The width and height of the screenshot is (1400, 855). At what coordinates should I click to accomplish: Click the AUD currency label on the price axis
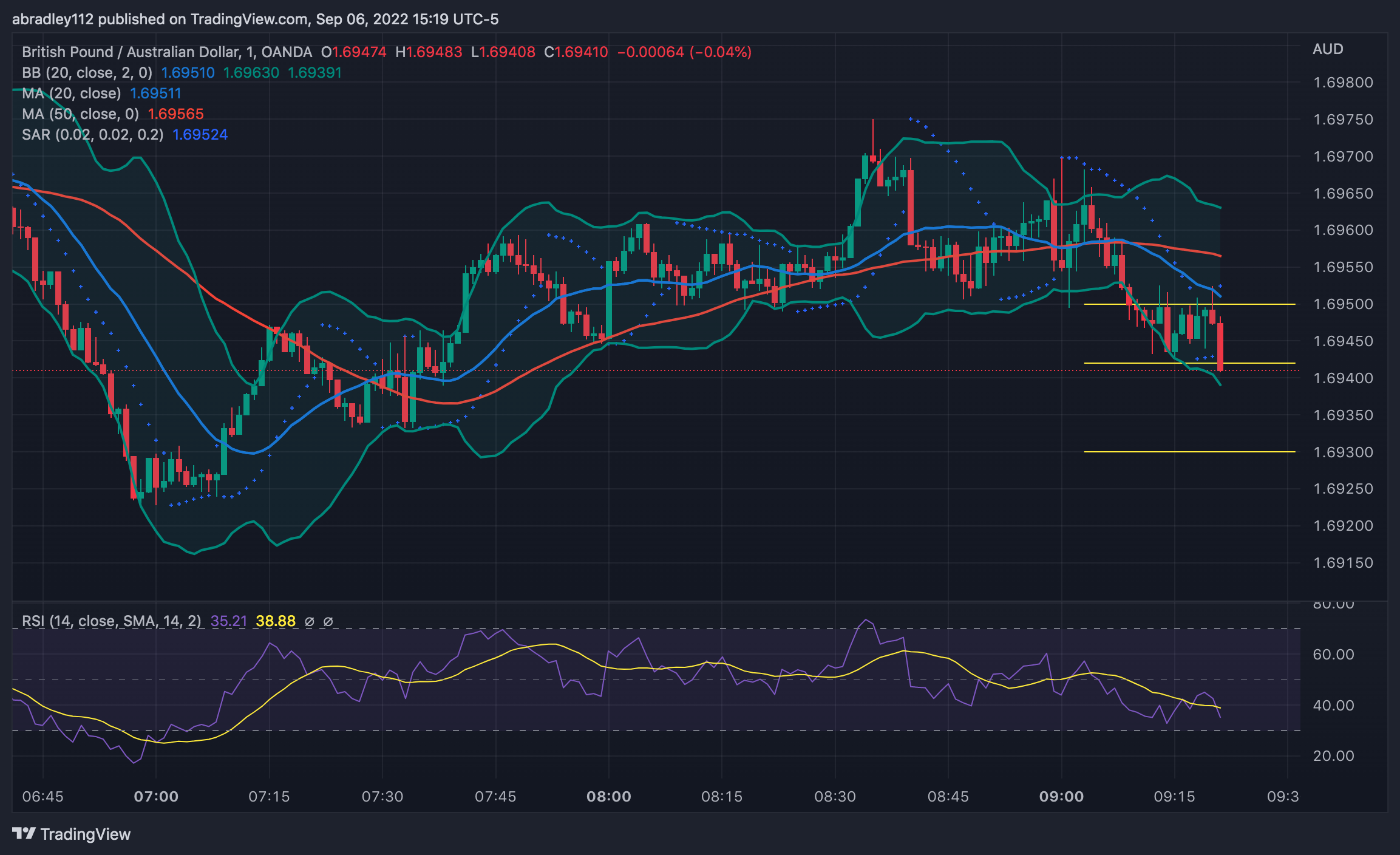(1328, 49)
